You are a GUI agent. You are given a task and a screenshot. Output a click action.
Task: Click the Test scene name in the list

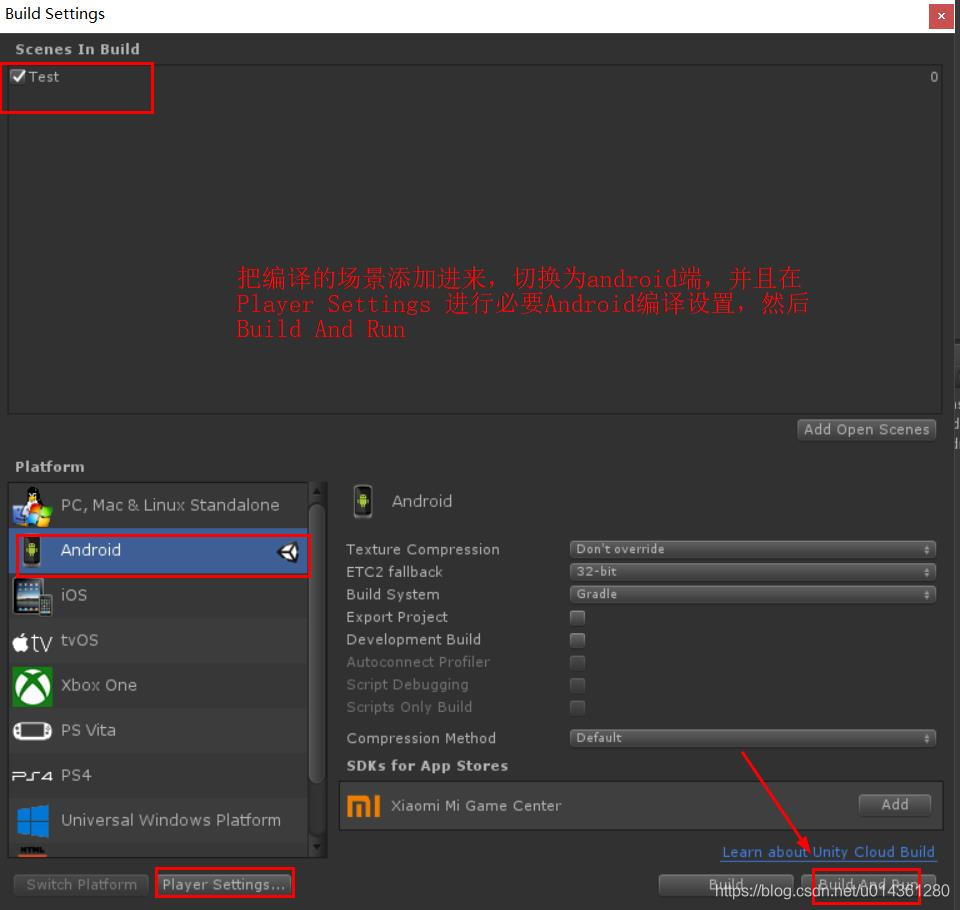43,77
